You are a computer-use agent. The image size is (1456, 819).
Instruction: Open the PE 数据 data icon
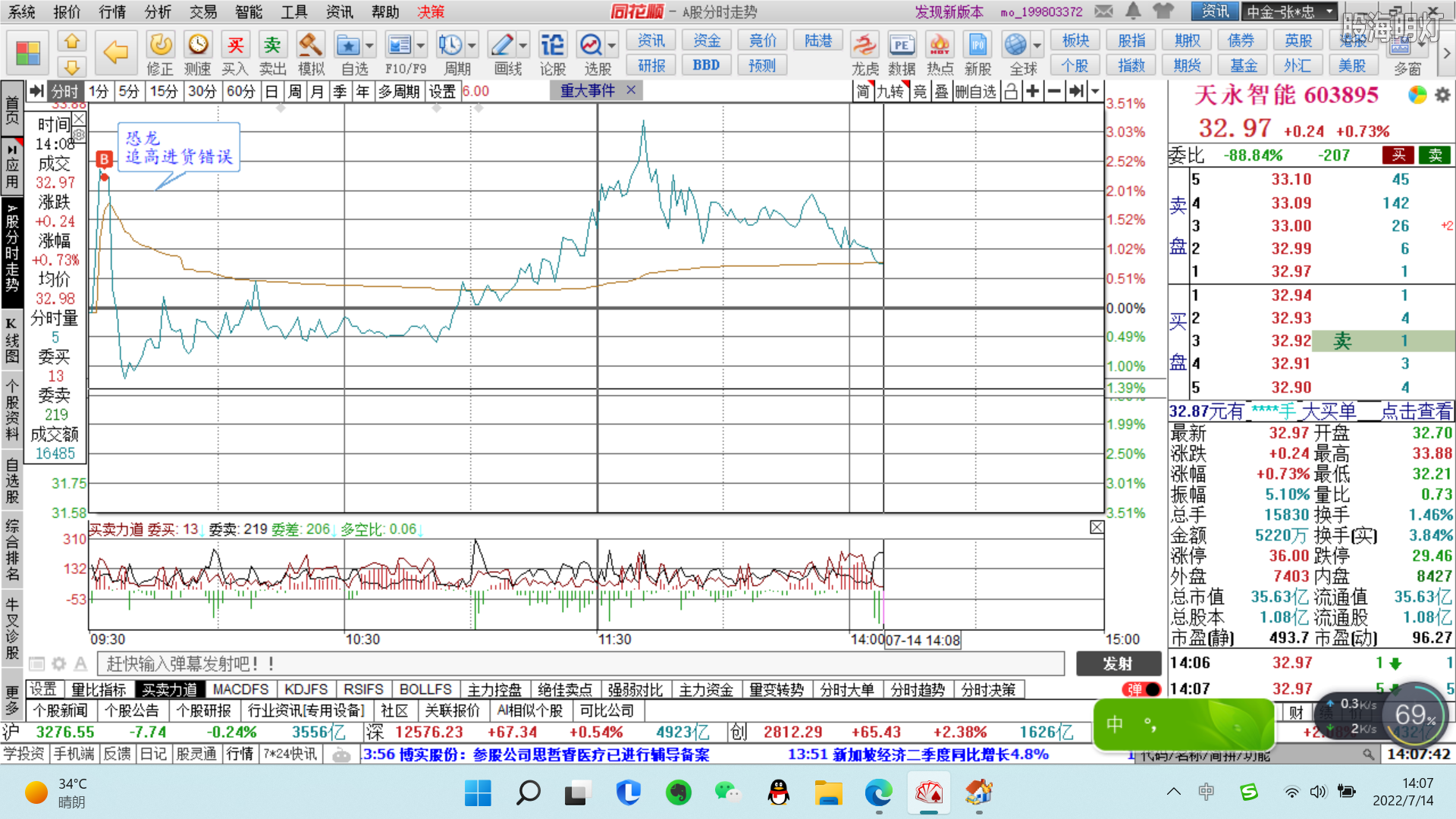pyautogui.click(x=902, y=45)
